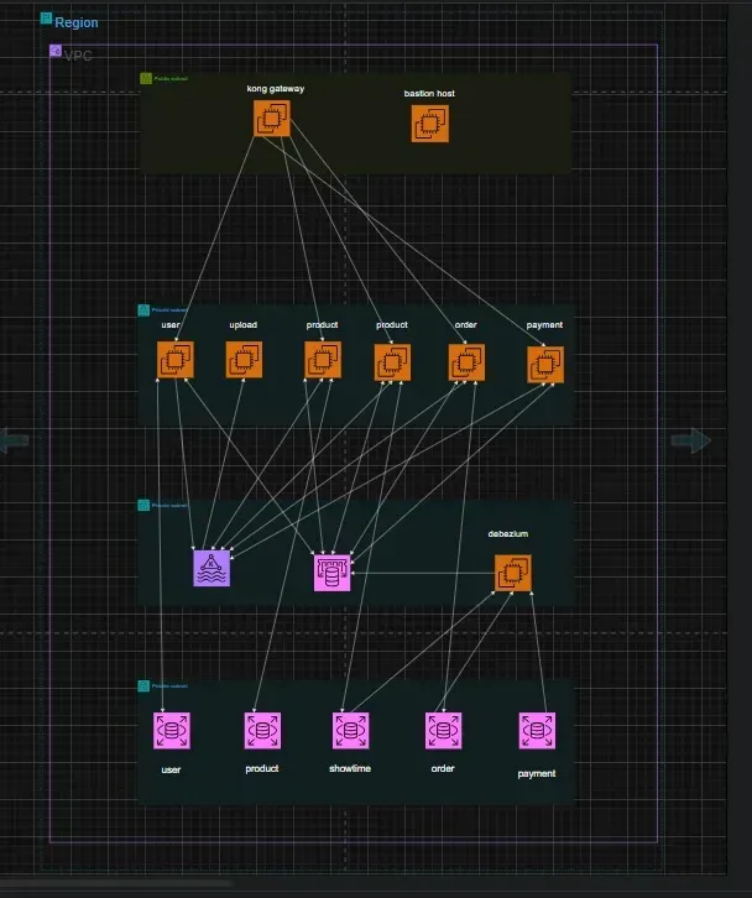Click the "user" label above the EC2 instance
The width and height of the screenshot is (753, 899).
171,325
